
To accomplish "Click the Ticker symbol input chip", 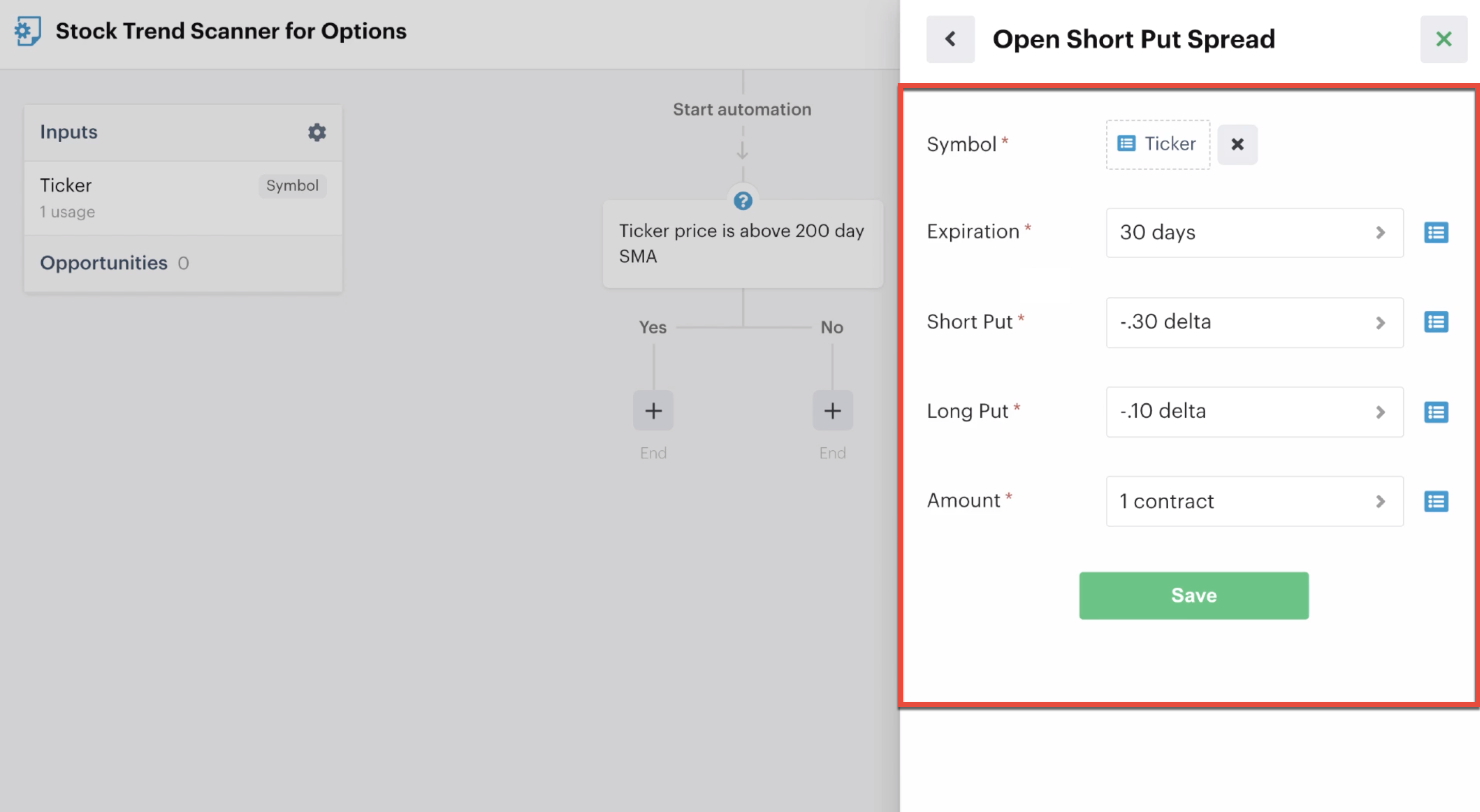I will tap(1158, 144).
